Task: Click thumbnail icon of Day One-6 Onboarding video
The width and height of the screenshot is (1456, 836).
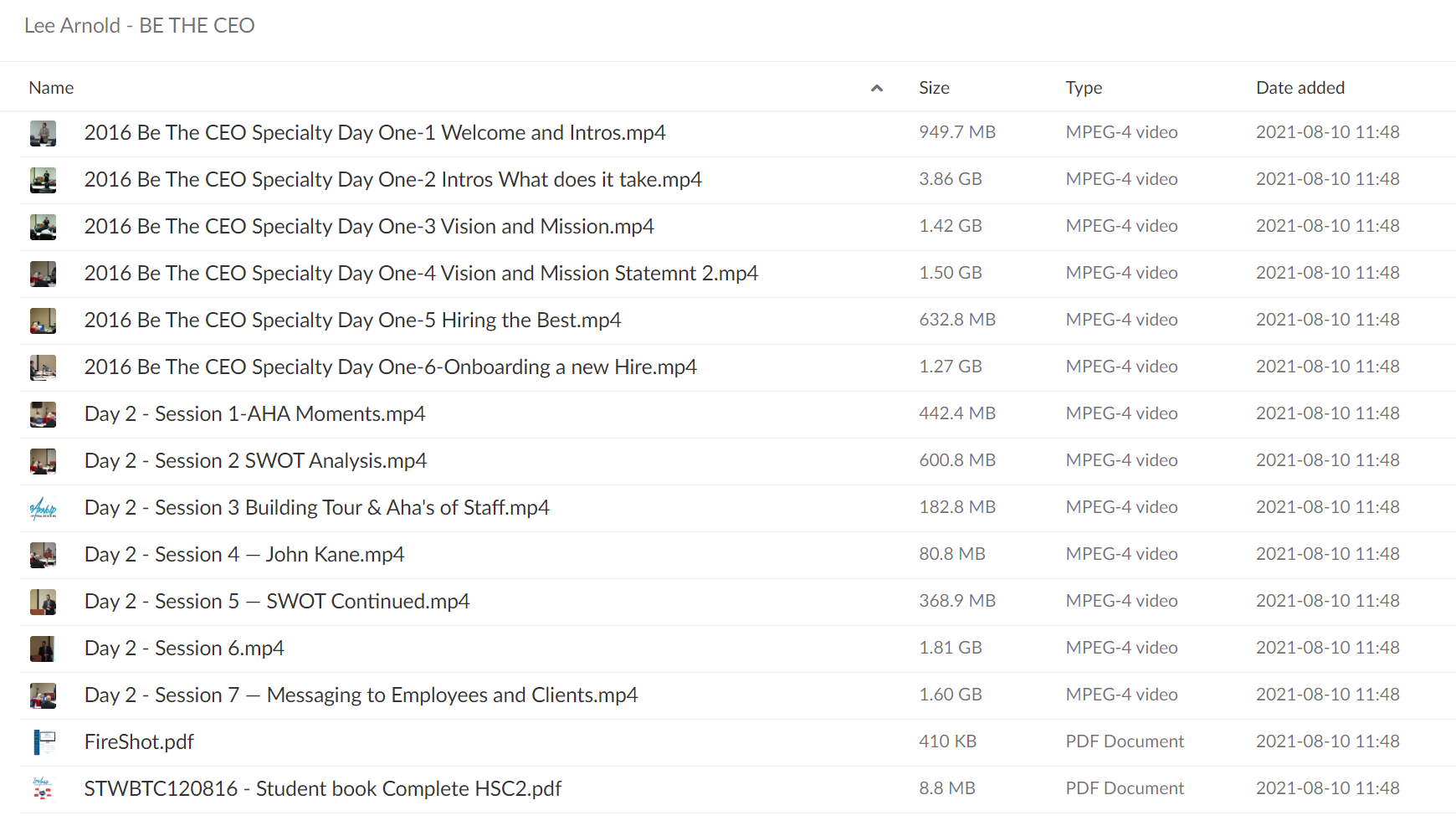Action: [x=43, y=367]
